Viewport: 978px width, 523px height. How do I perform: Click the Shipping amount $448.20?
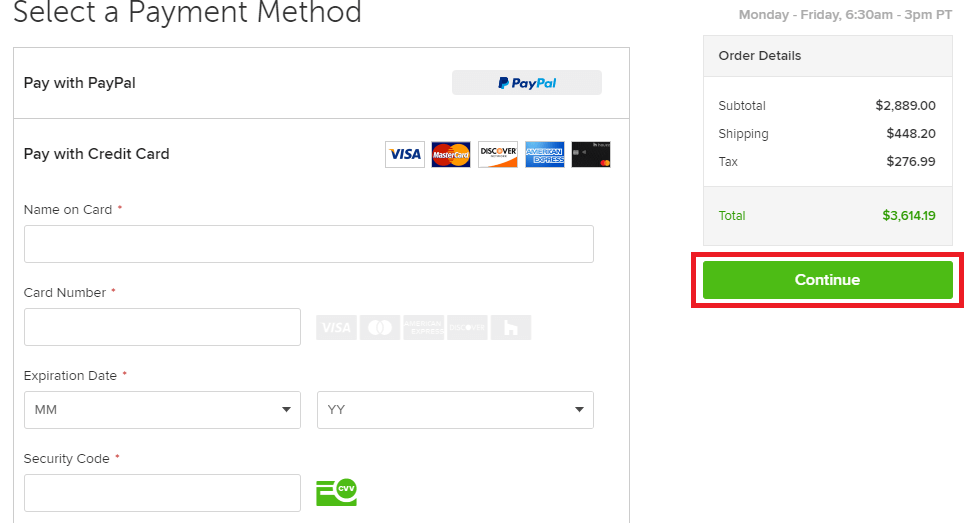pos(911,133)
